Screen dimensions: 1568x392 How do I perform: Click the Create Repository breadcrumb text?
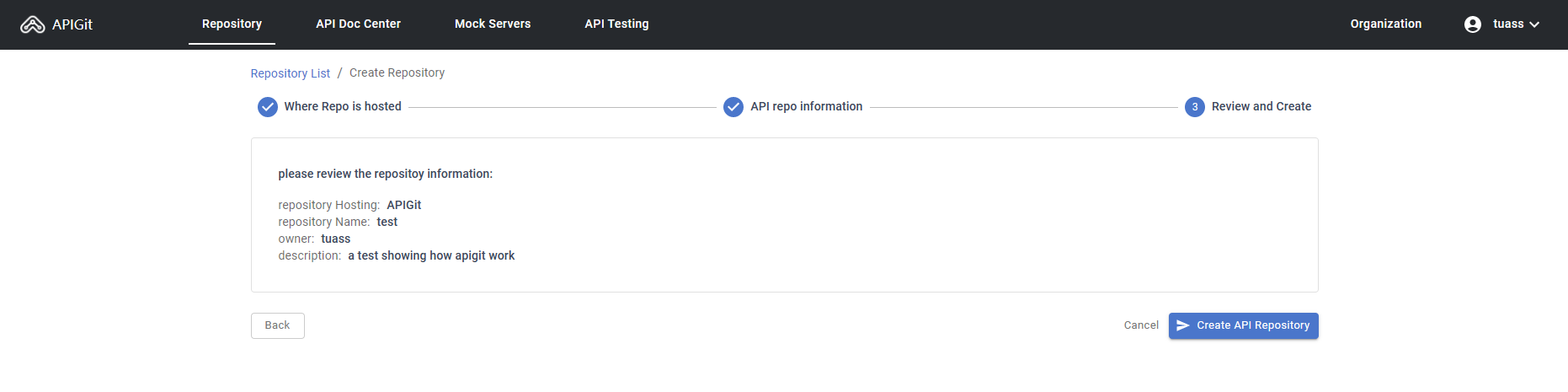tap(397, 72)
